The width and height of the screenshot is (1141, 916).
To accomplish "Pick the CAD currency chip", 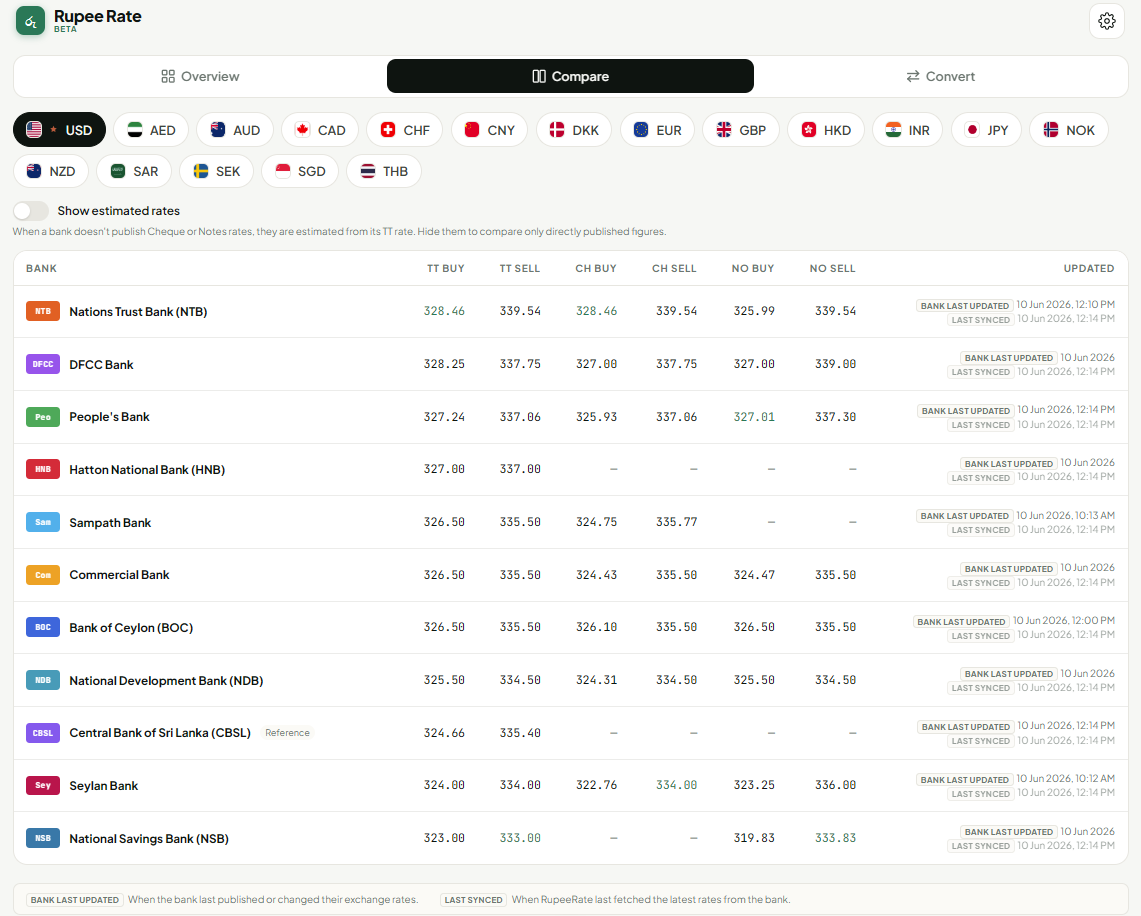I will click(x=320, y=130).
